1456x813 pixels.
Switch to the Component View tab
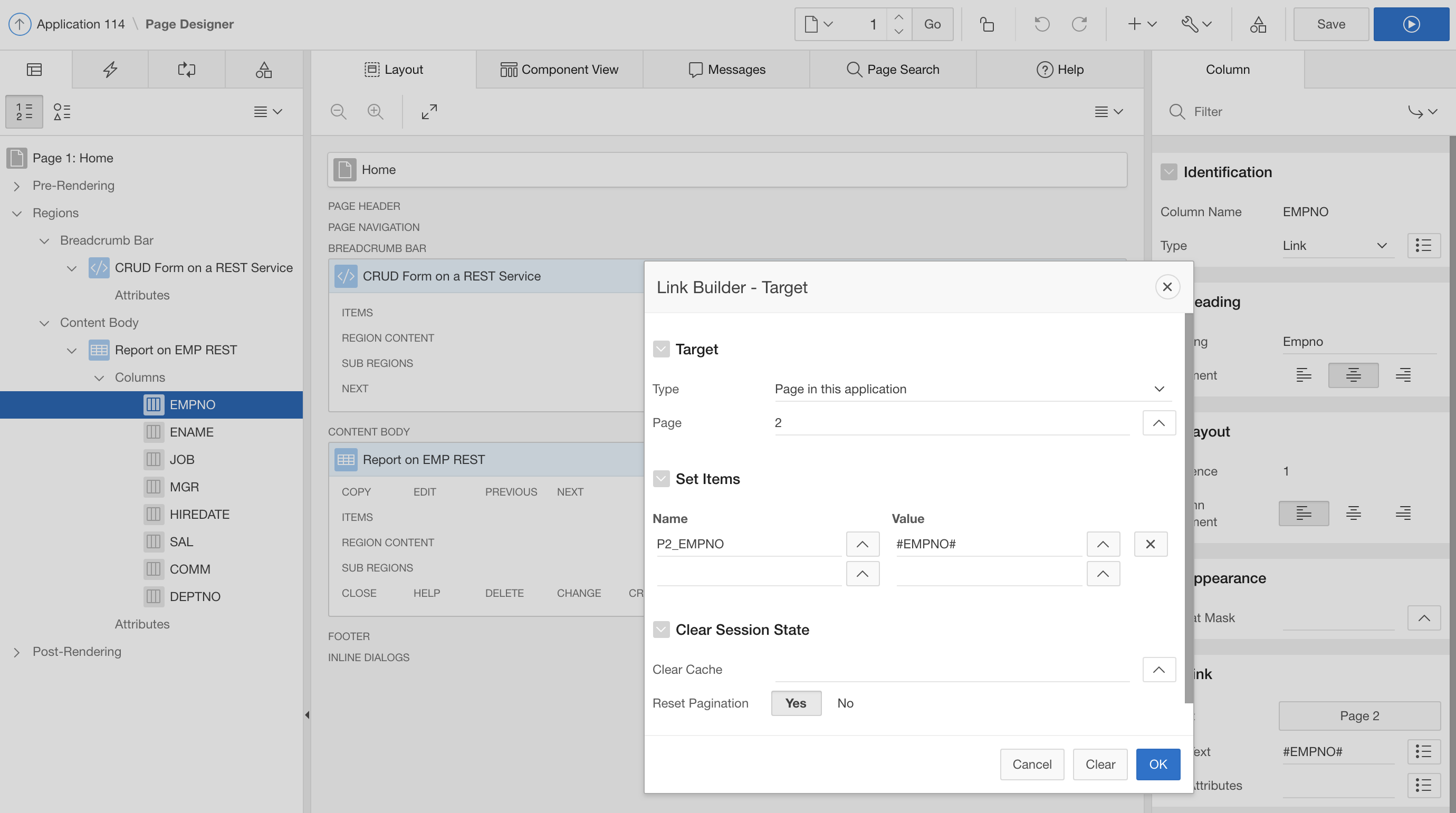[x=560, y=70]
